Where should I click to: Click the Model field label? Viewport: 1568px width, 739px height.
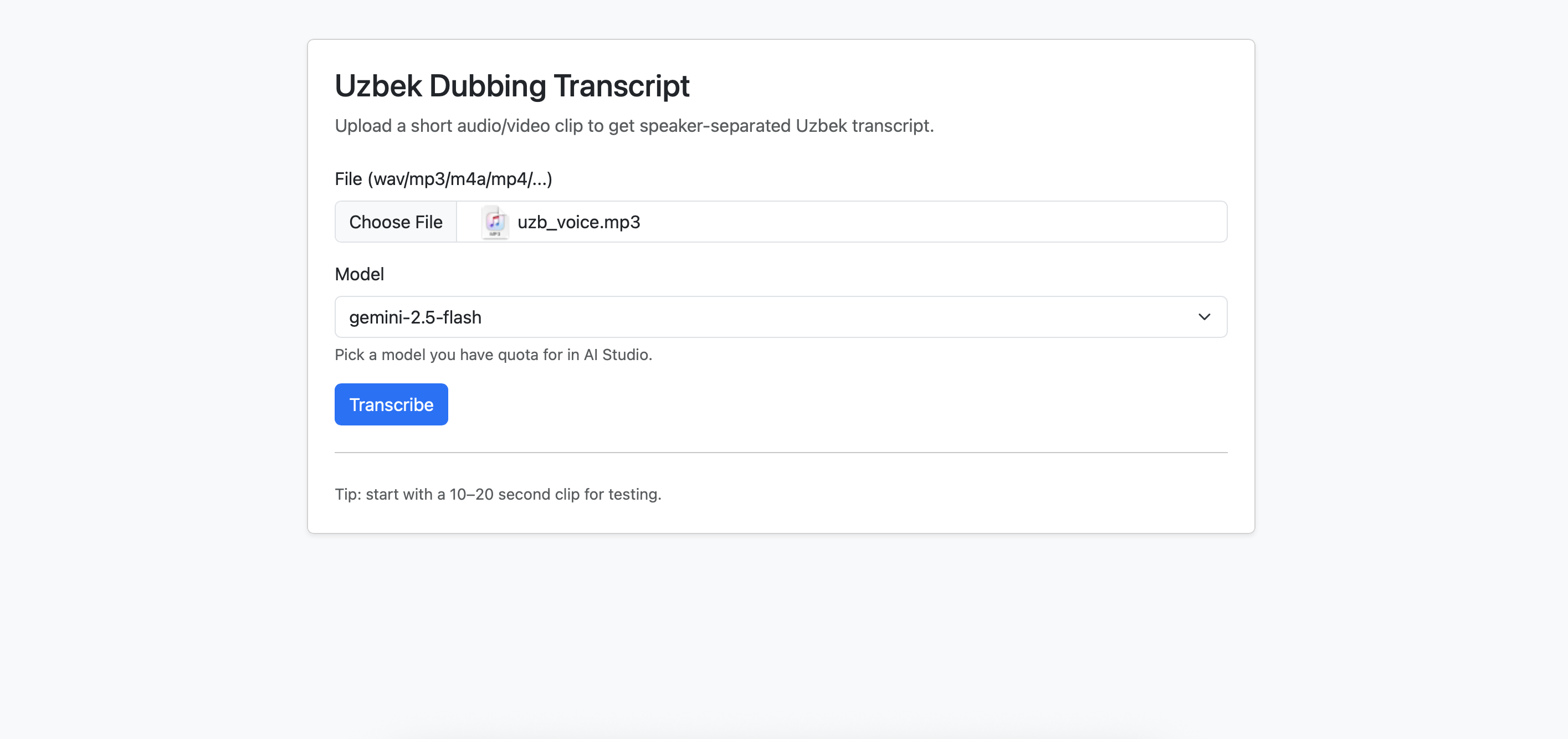coord(359,275)
